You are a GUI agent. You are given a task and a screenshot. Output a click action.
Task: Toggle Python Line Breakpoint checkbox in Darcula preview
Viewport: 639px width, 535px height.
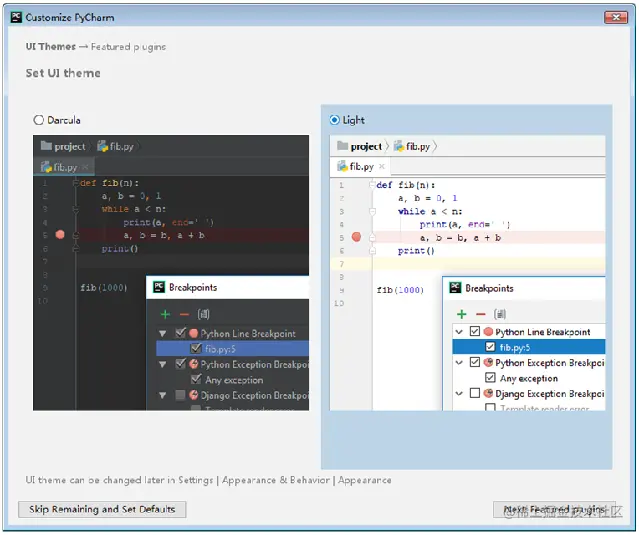point(181,333)
